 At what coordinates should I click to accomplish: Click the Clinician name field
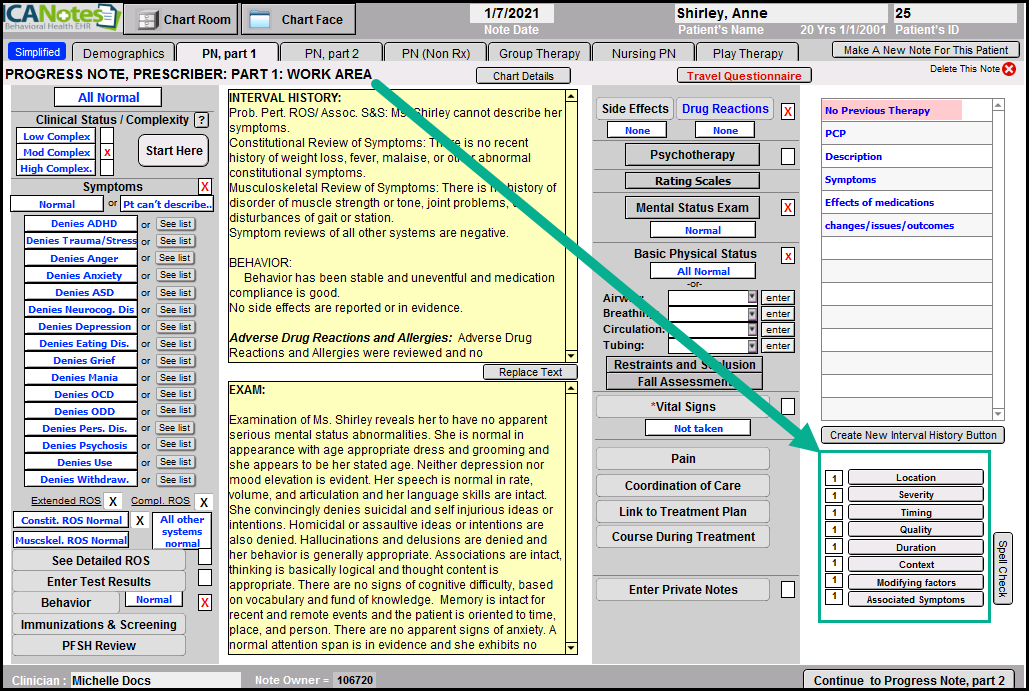click(155, 680)
